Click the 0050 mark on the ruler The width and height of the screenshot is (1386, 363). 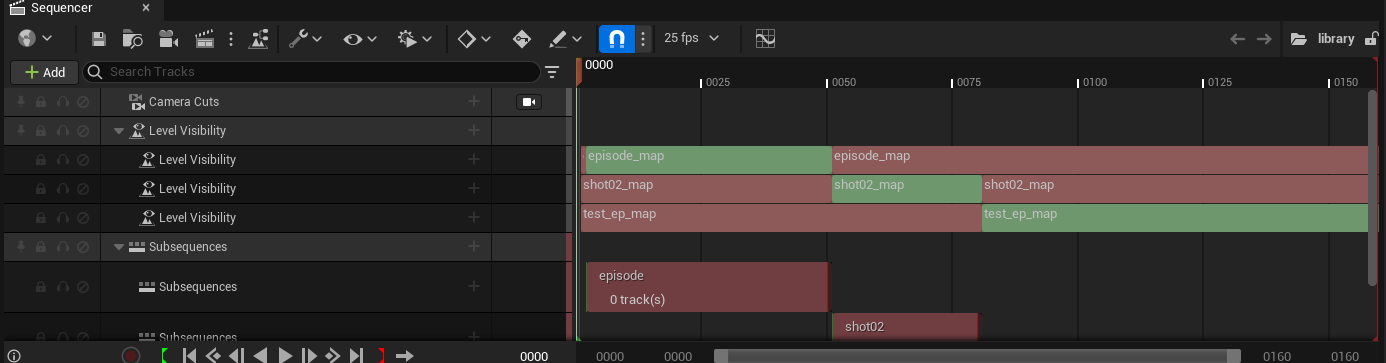pos(844,82)
